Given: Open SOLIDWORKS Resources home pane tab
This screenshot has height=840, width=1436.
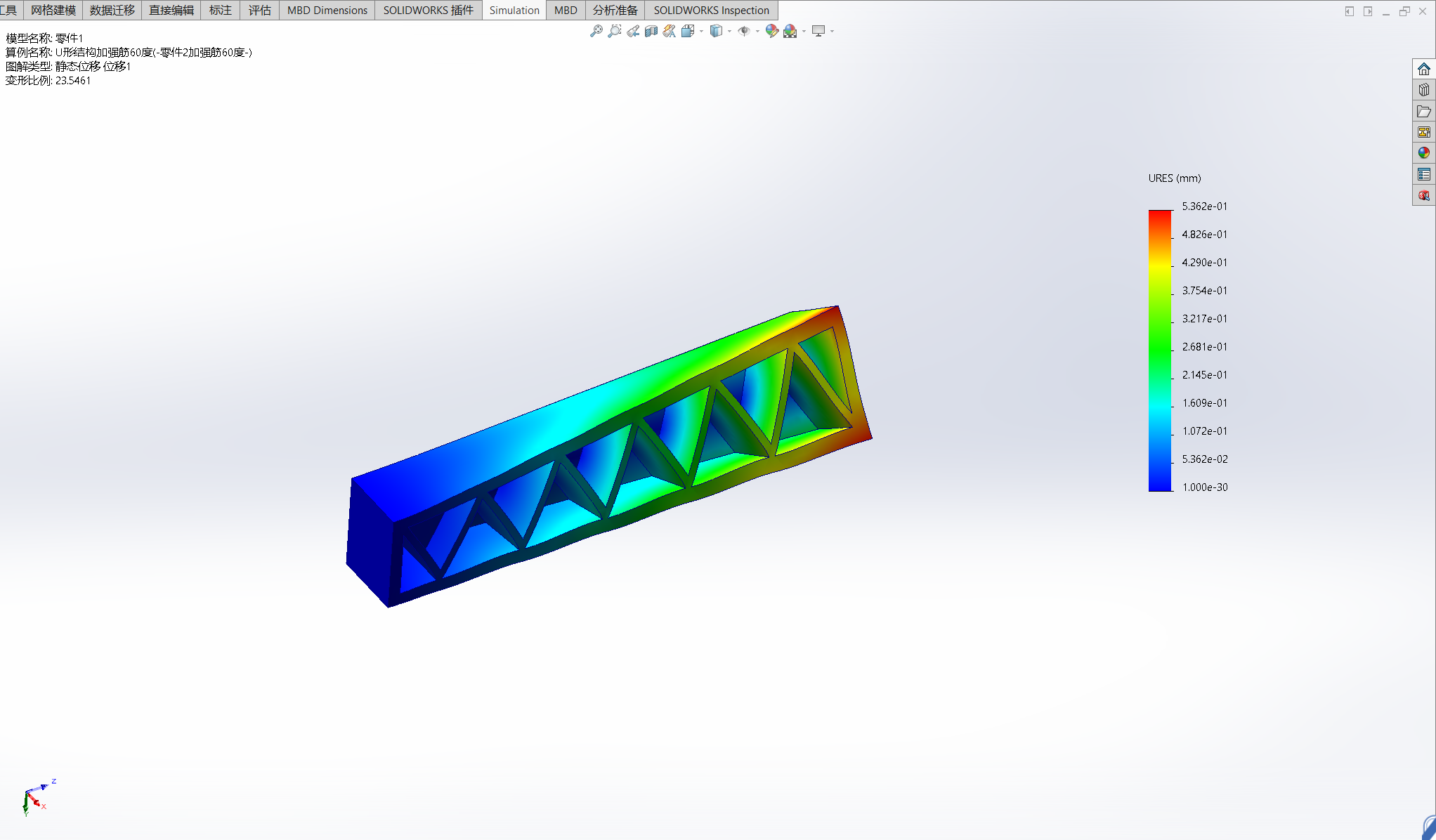Looking at the screenshot, I should [1423, 69].
